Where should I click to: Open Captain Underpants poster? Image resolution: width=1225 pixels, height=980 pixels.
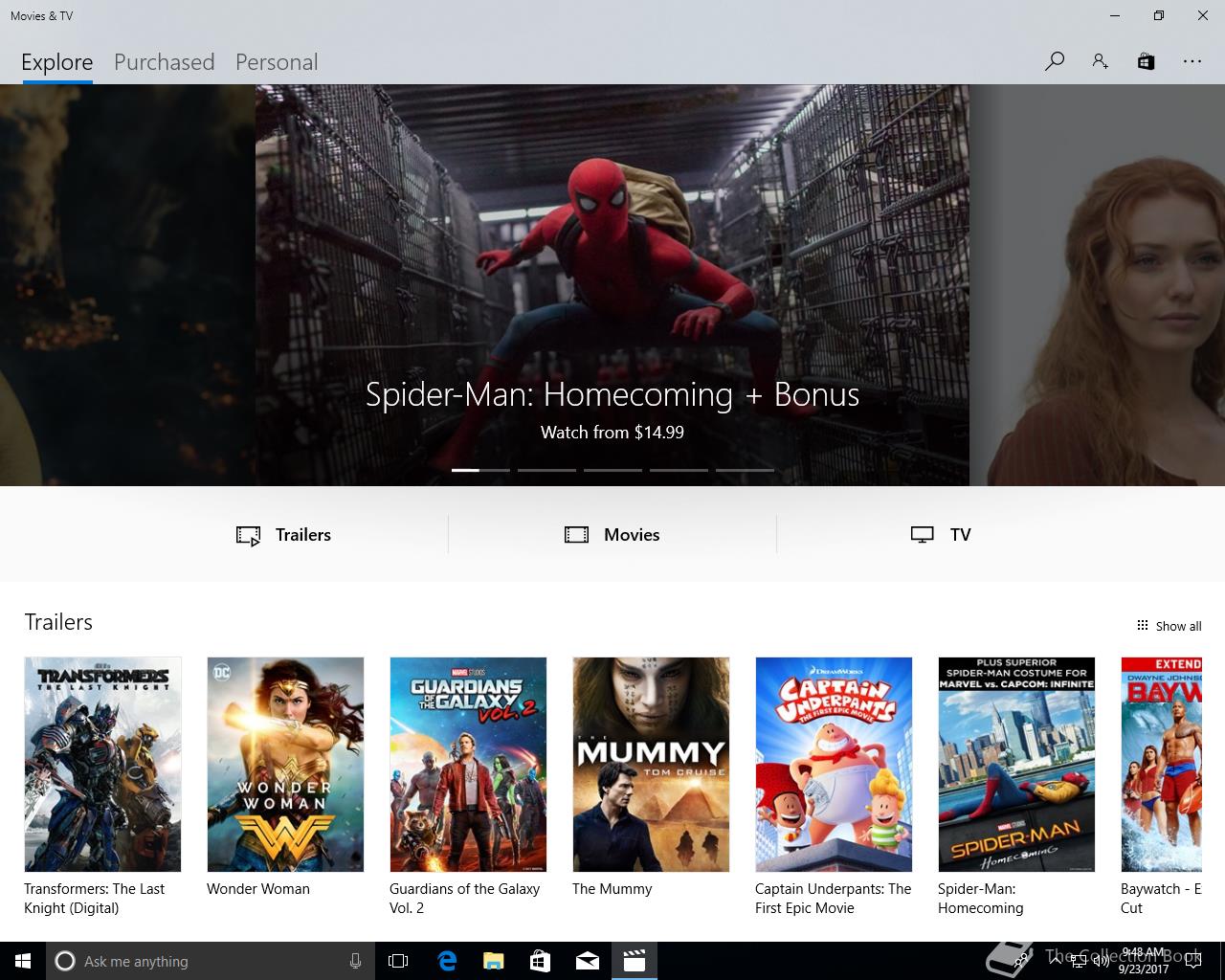click(x=834, y=764)
